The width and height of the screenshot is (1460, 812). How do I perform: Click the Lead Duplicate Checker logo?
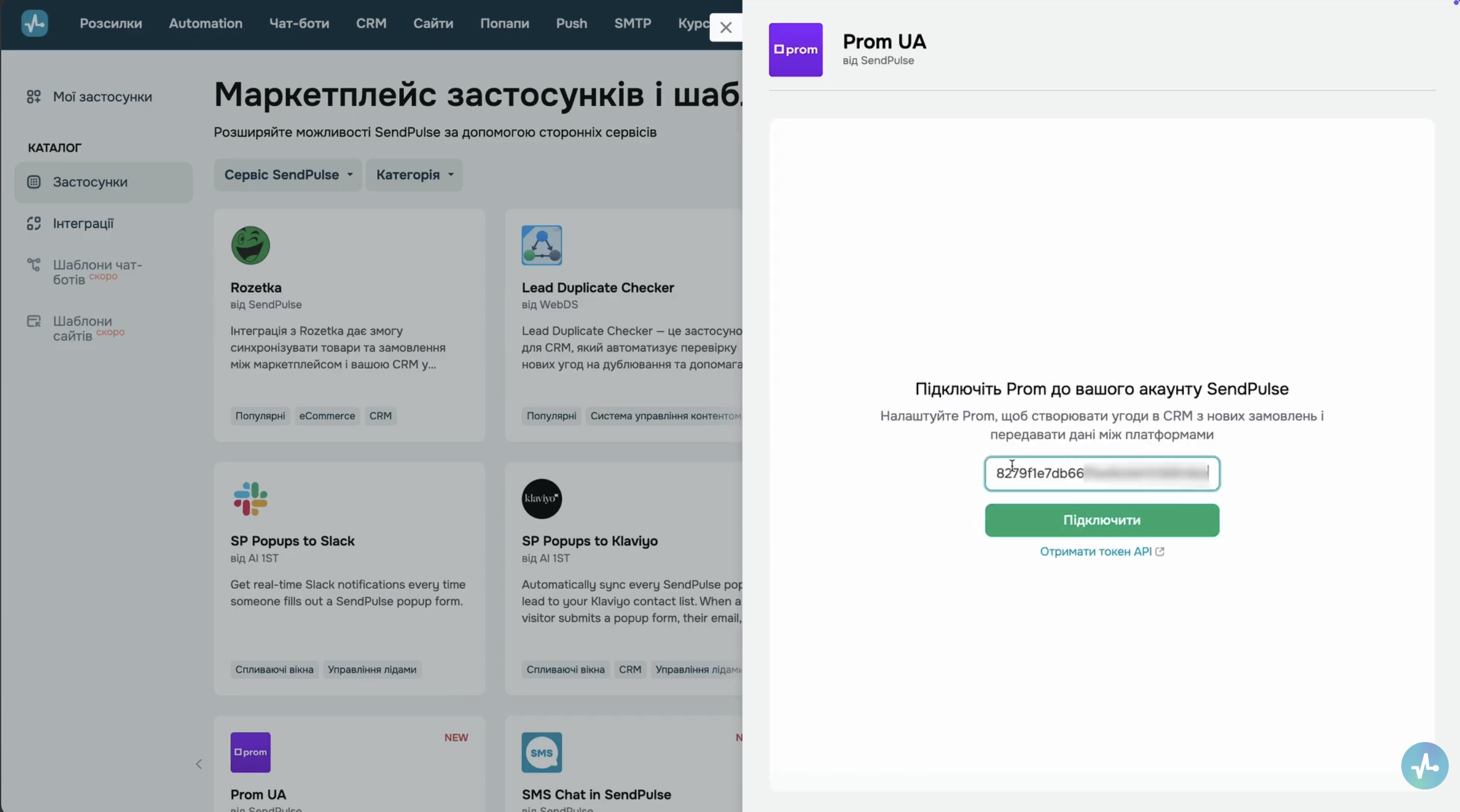click(x=541, y=245)
